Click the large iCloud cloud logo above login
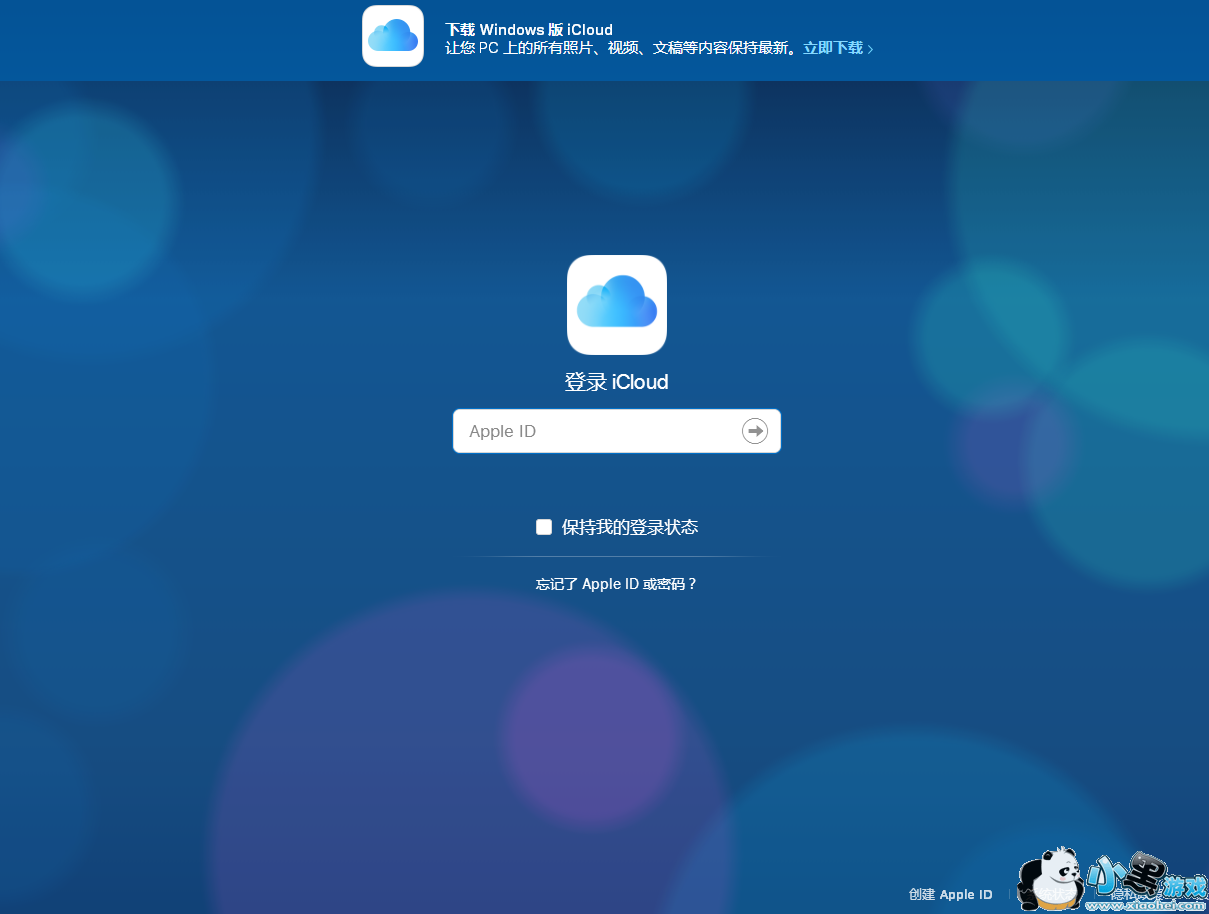Screen dimensions: 1209x914 (x=617, y=305)
